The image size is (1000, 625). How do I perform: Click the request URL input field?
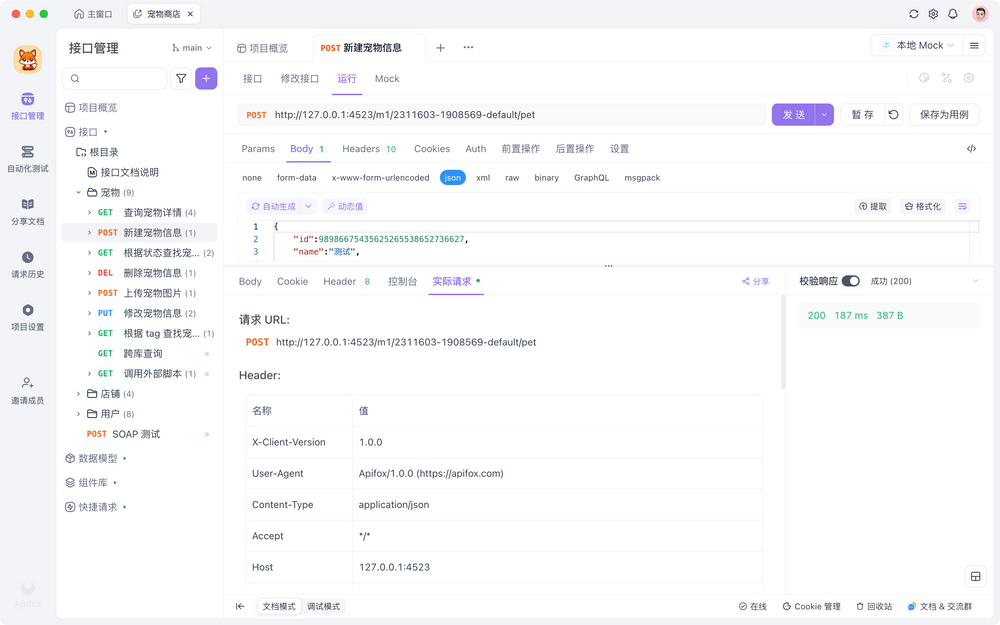click(500, 114)
